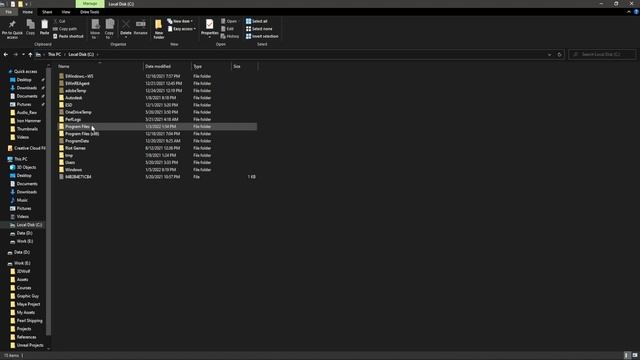Viewport: 640px width, 360px height.
Task: Click Creative Cloud Files in sidebar
Action: 29,148
